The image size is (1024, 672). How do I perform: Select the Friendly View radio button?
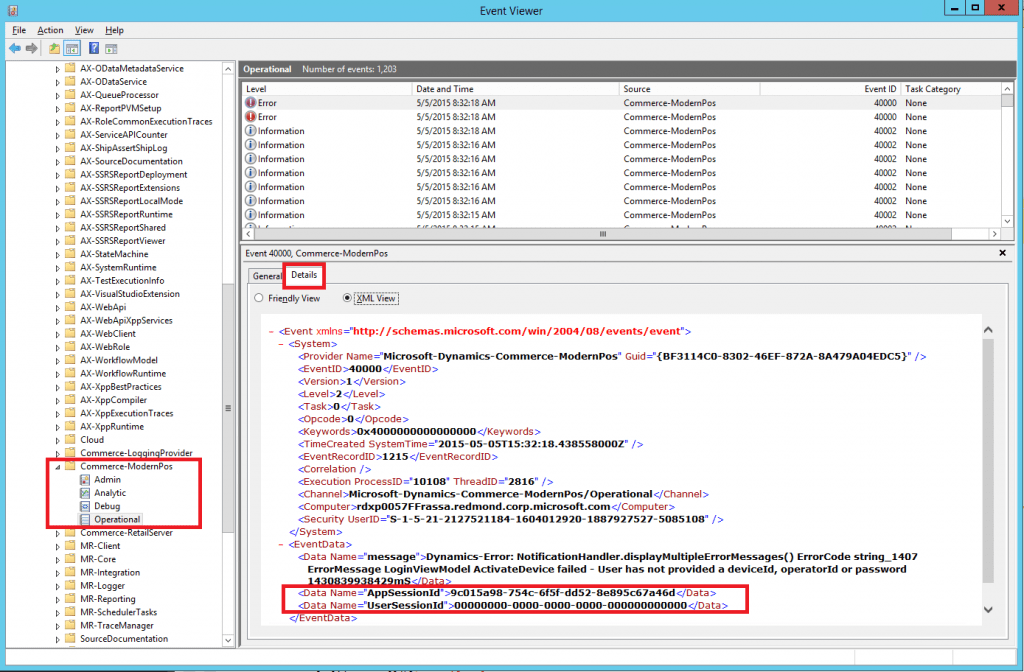259,298
